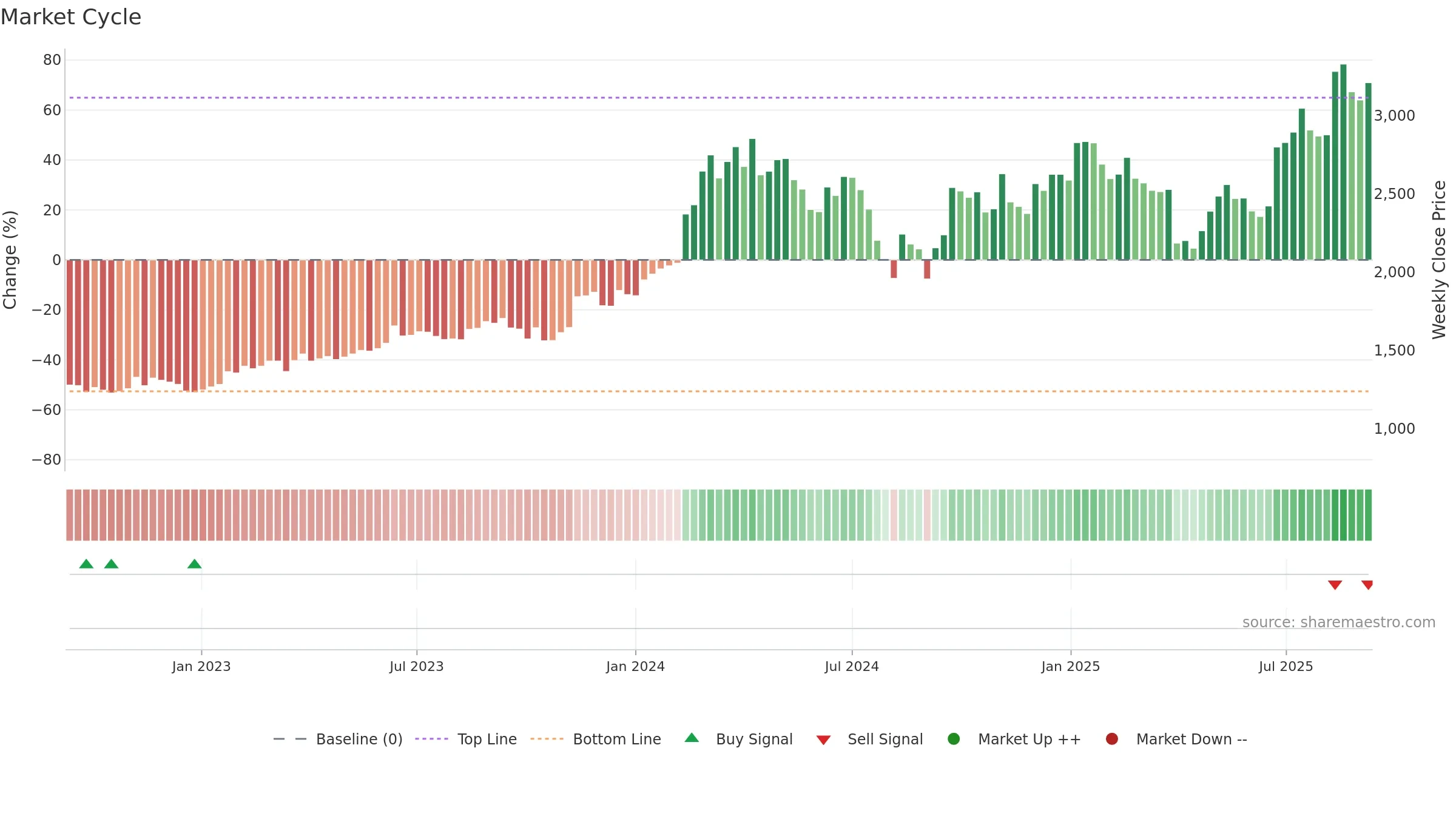Click the Change (%) axis title

coord(10,260)
